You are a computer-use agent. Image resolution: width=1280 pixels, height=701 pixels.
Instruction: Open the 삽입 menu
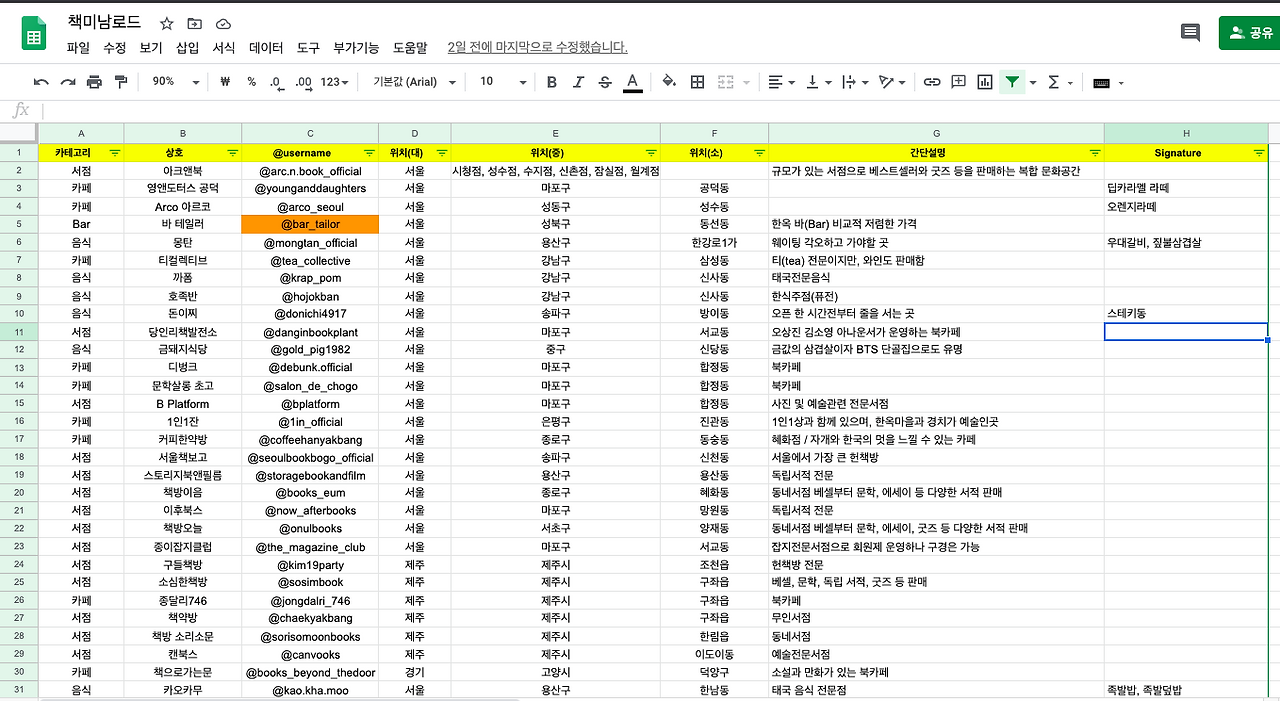pyautogui.click(x=186, y=47)
